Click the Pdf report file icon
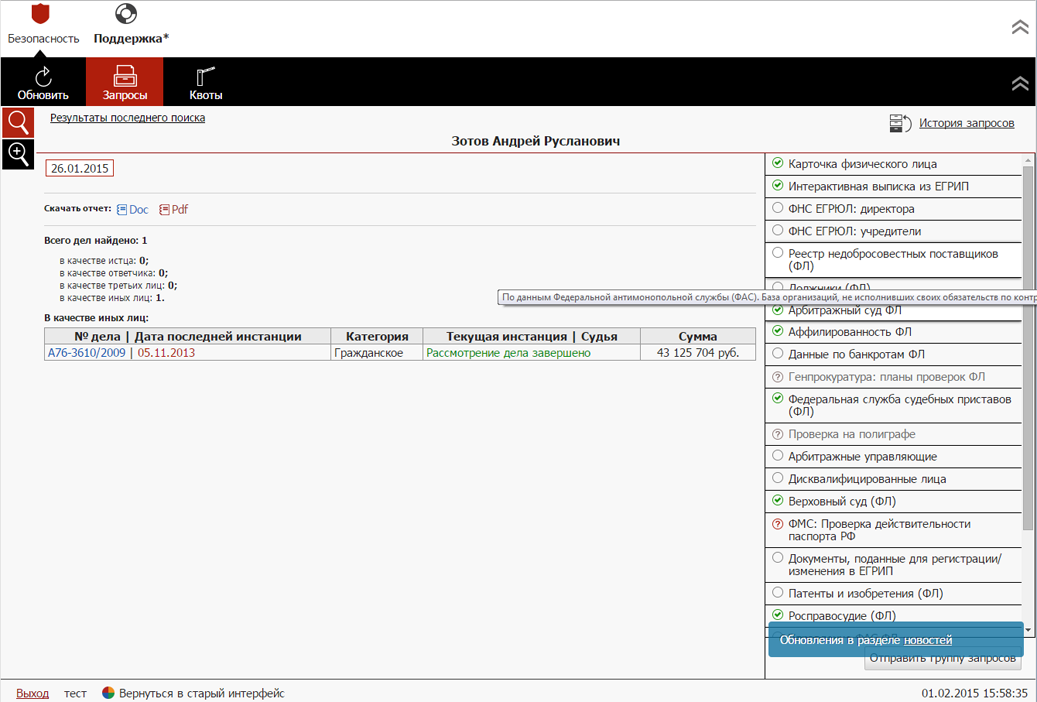This screenshot has width=1037, height=702. (x=164, y=210)
